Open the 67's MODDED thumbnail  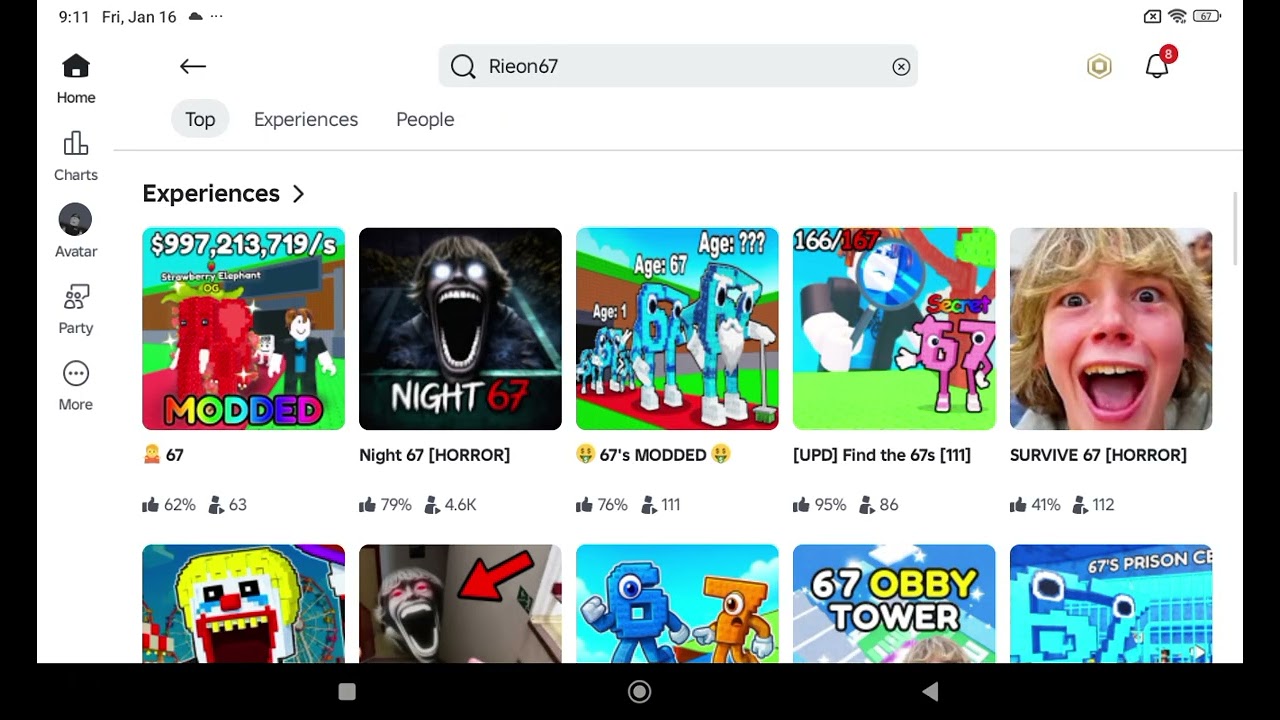point(677,329)
